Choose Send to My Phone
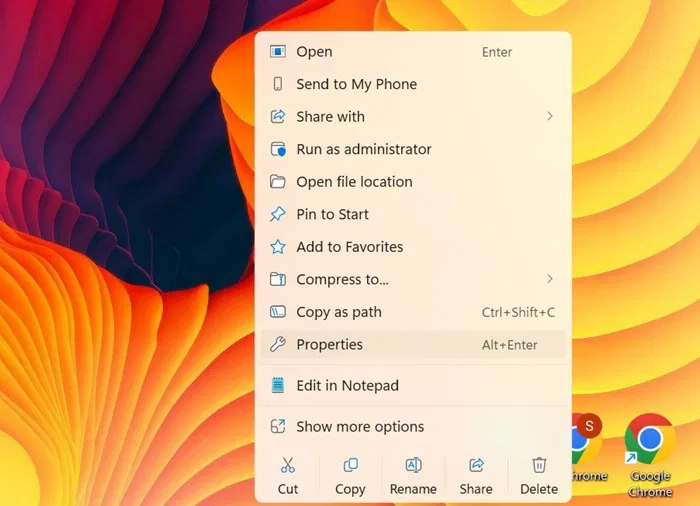 tap(413, 84)
